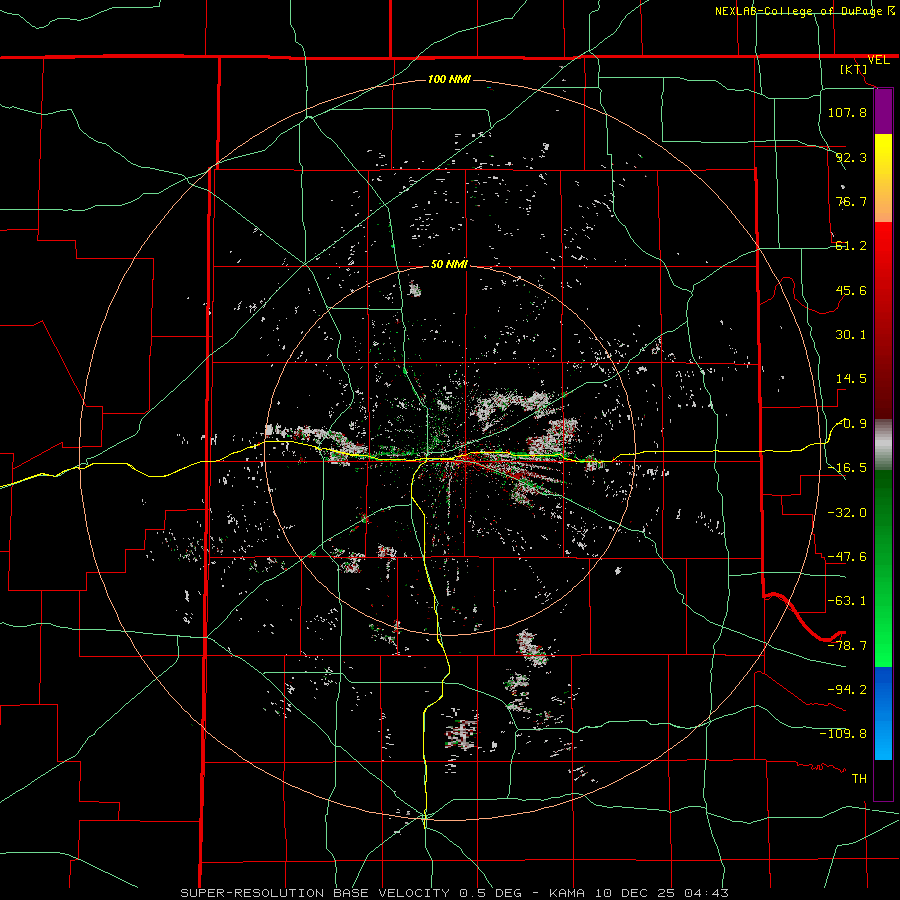Image resolution: width=900 pixels, height=900 pixels.
Task: Click the VEL legend title
Action: [879, 60]
